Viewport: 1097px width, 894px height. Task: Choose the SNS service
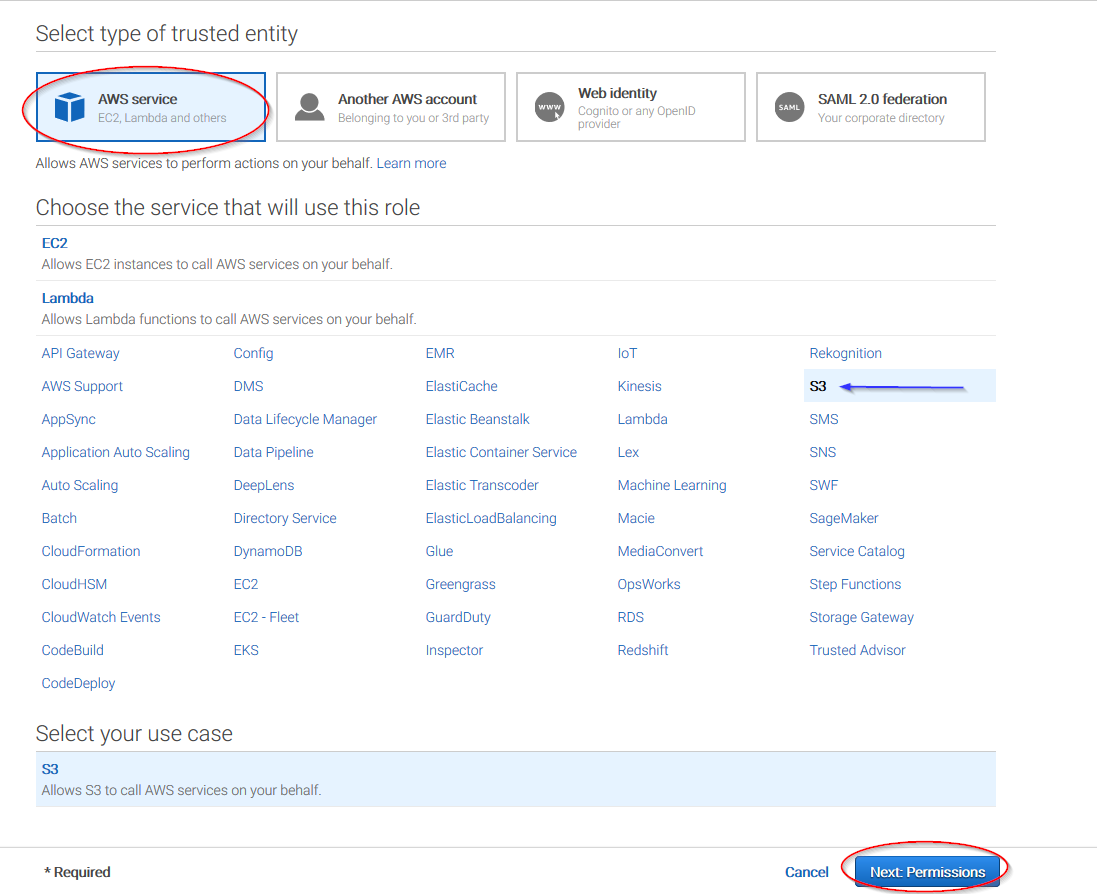tap(823, 452)
